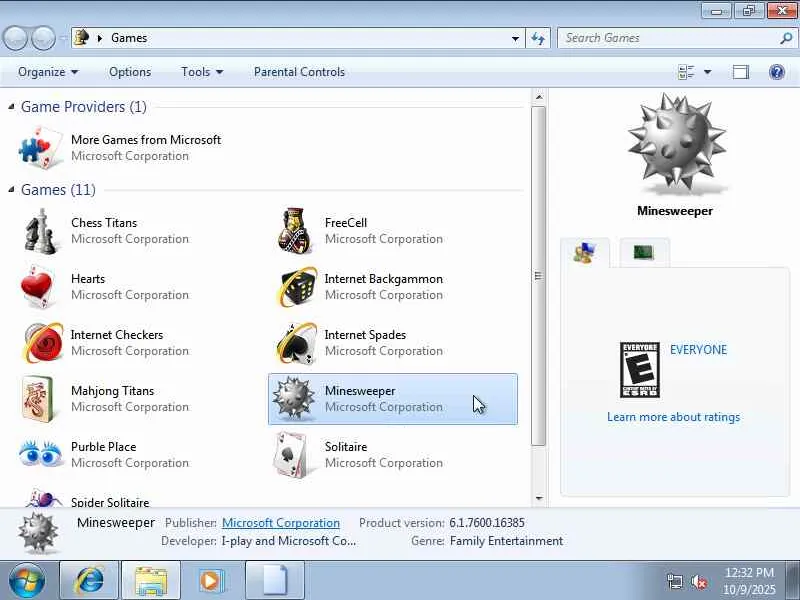Viewport: 800px width, 600px height.
Task: Click the Back navigation button
Action: pyautogui.click(x=15, y=38)
